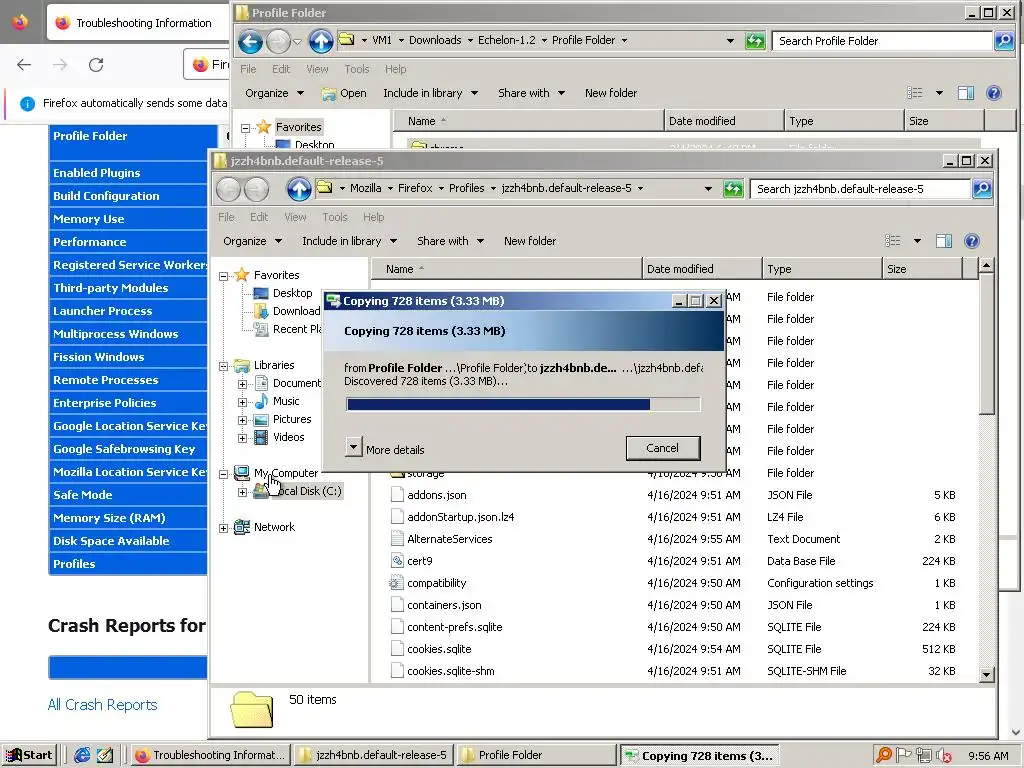The image size is (1024, 768).
Task: Toggle preview pane in jzzh4bnb.default-release-5 window
Action: 944,241
